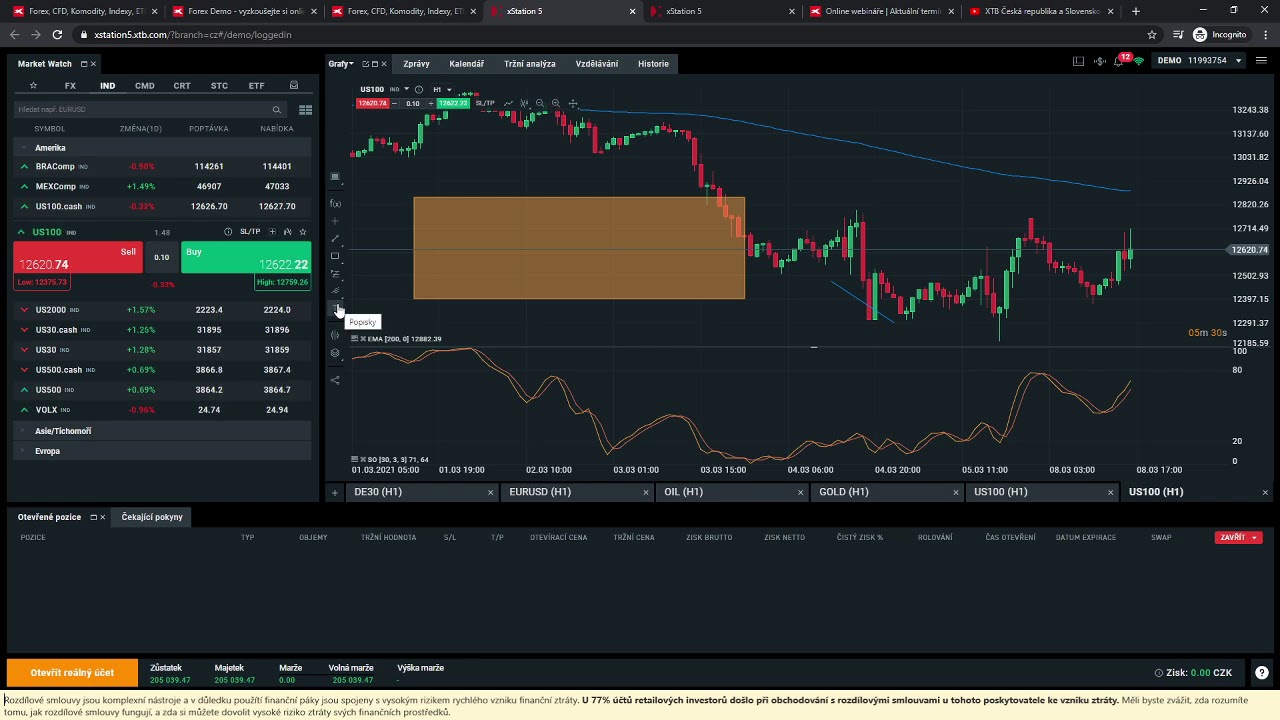Switch to the CMD tab
This screenshot has width=1280, height=720.
point(145,86)
